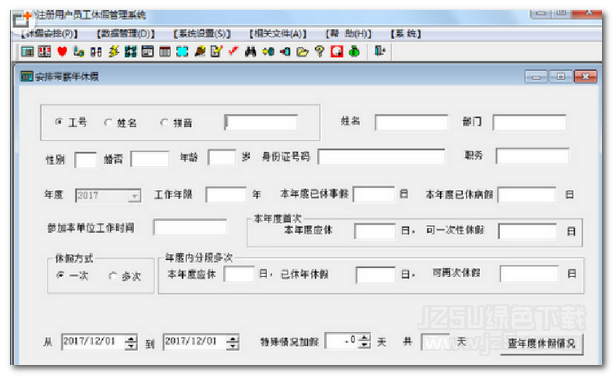The image size is (613, 376).
Task: Click the red grid calendar toolbar icon
Action: point(44,52)
